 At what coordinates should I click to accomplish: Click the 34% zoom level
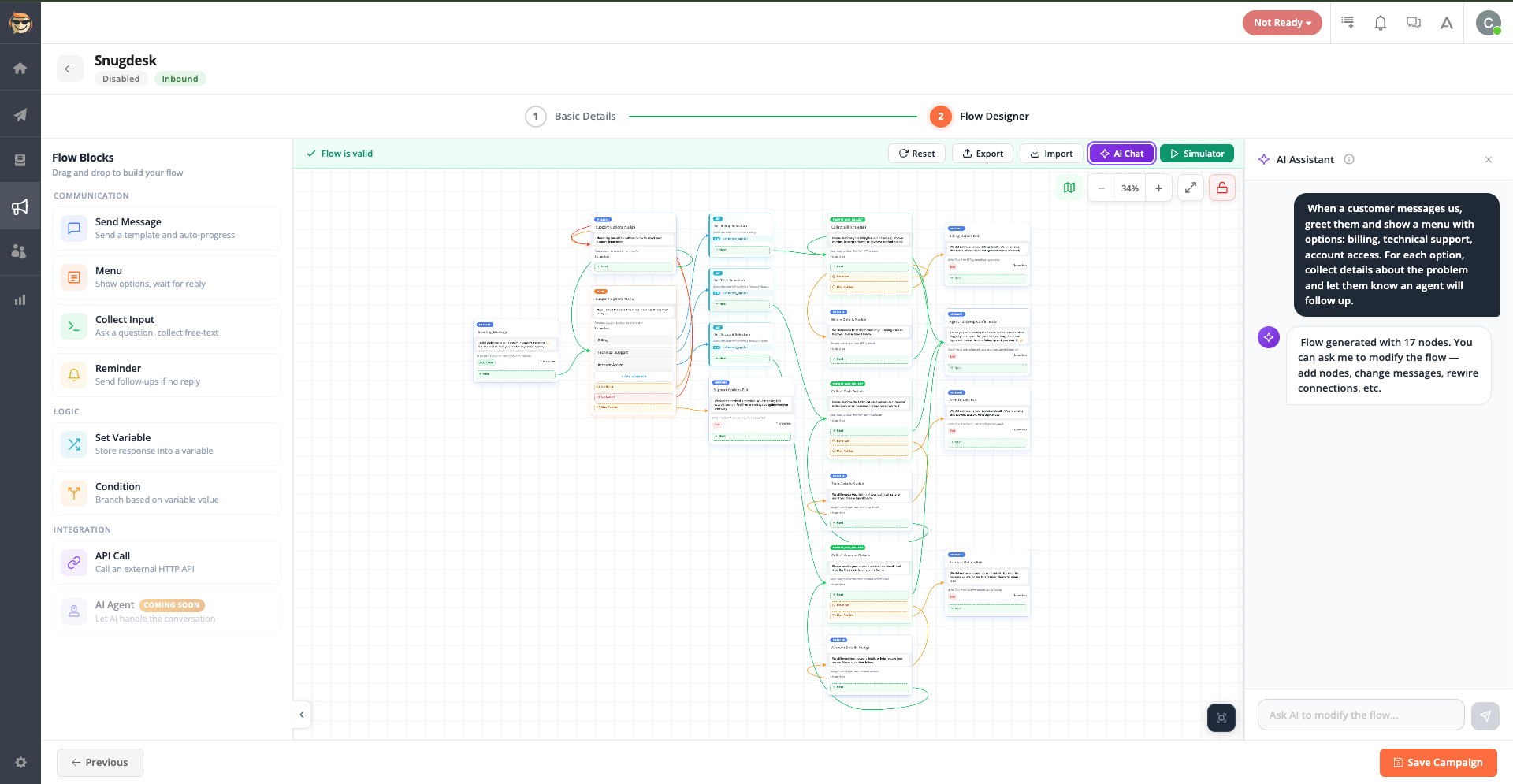click(1130, 188)
